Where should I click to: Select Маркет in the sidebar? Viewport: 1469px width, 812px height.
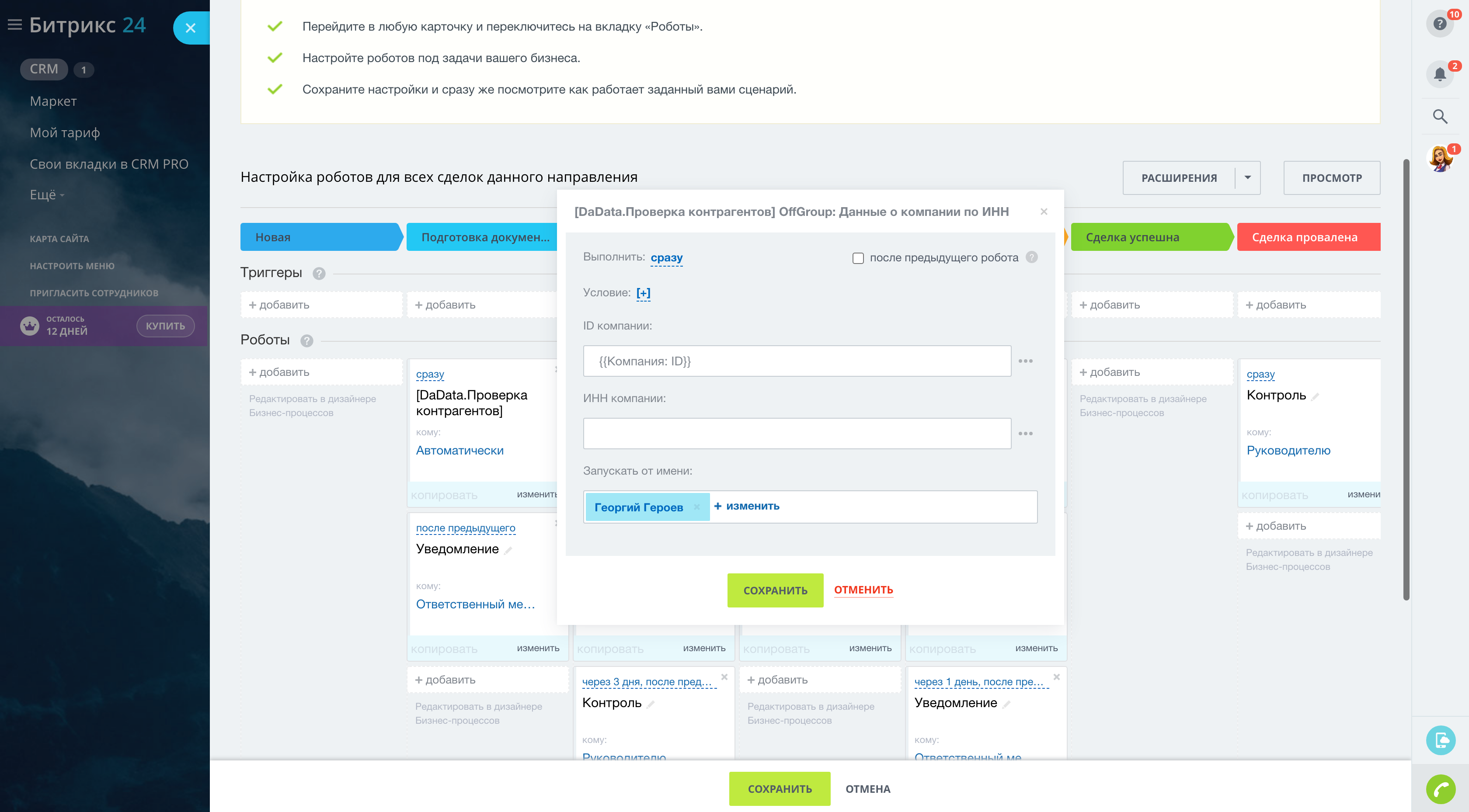pyautogui.click(x=53, y=101)
